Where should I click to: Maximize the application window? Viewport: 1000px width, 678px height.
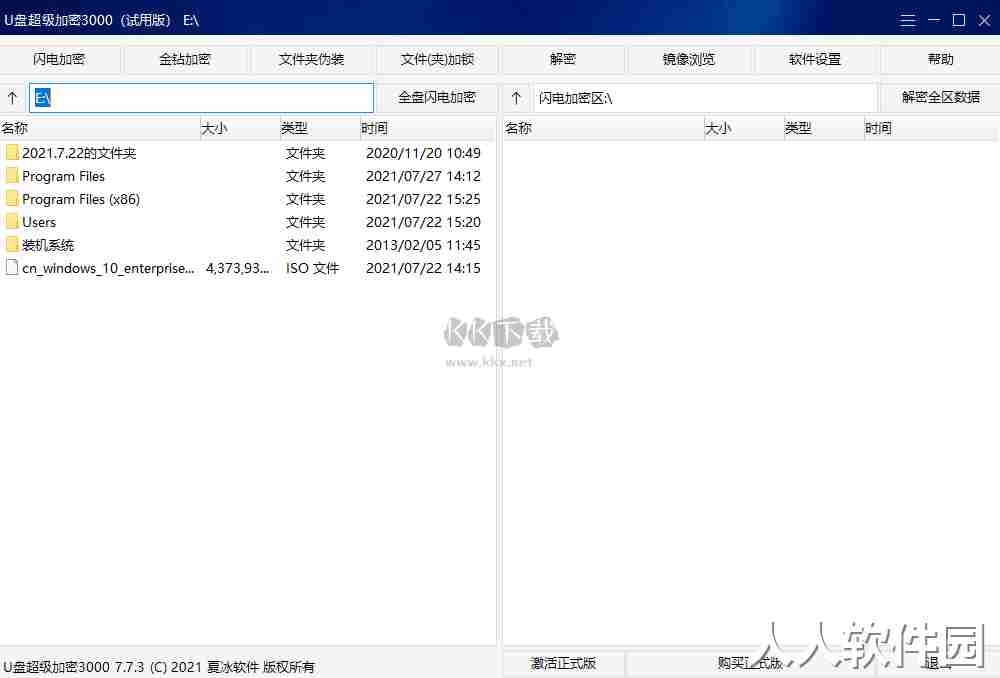tap(959, 20)
